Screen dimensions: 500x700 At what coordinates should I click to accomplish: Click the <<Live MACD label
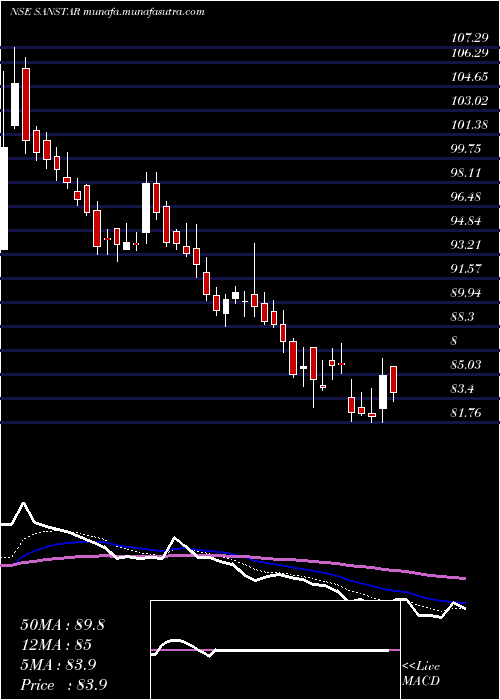421,674
